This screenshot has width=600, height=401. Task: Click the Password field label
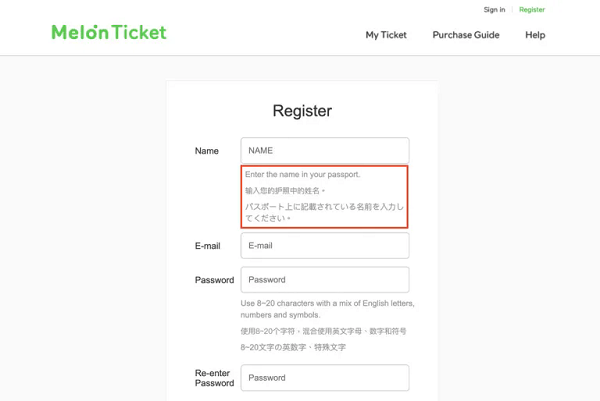(214, 280)
